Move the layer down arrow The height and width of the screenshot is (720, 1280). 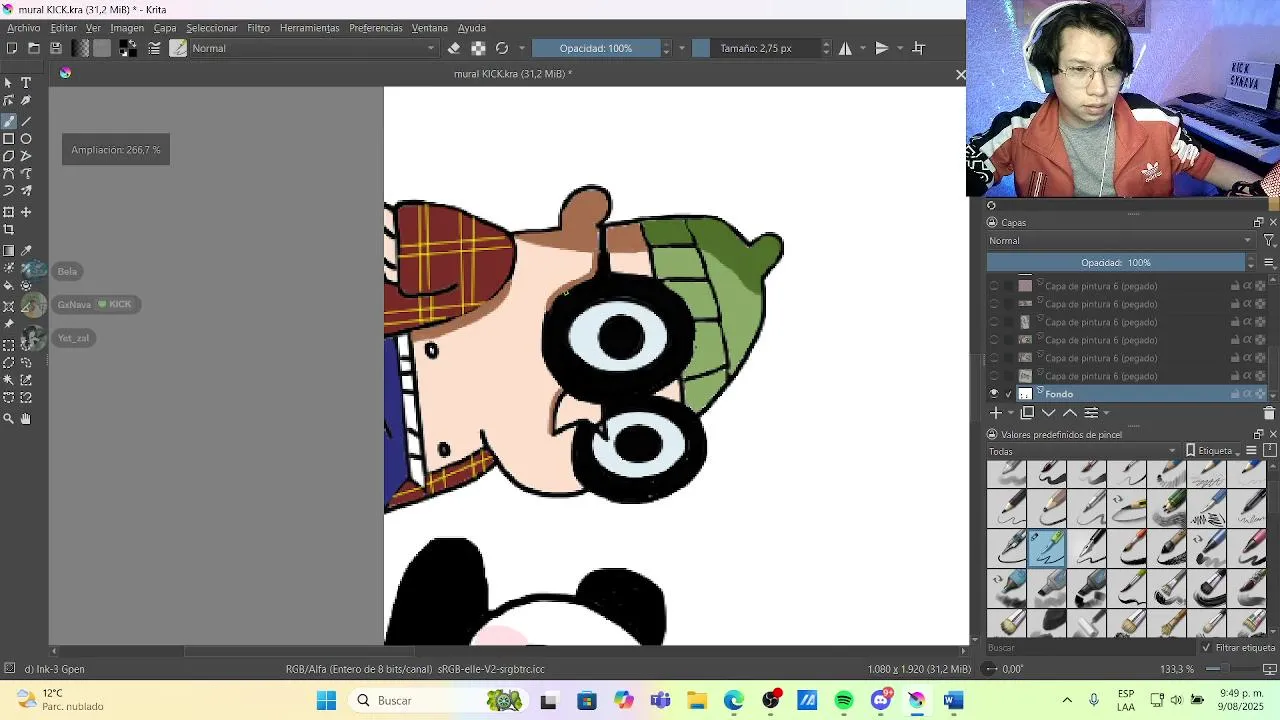(1048, 413)
